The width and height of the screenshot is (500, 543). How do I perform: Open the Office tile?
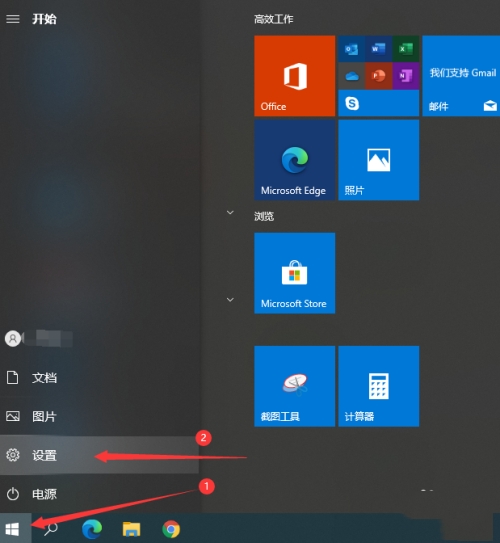tap(294, 75)
